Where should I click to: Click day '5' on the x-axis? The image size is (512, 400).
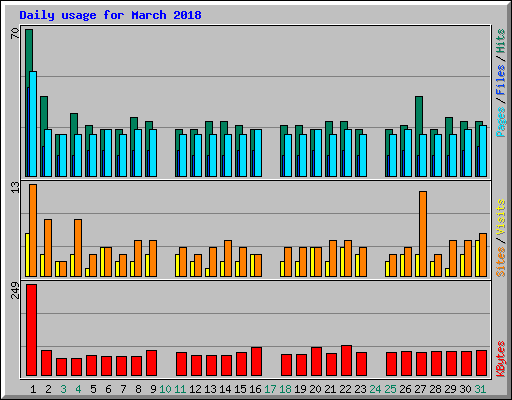click(93, 389)
